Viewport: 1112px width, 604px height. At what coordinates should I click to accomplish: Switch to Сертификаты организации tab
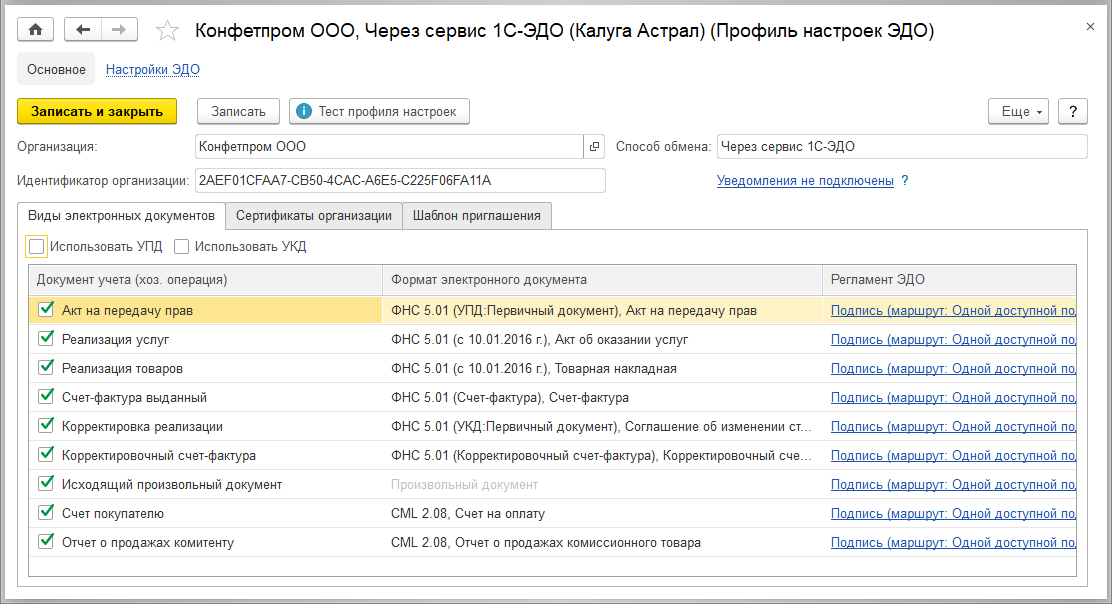click(314, 215)
